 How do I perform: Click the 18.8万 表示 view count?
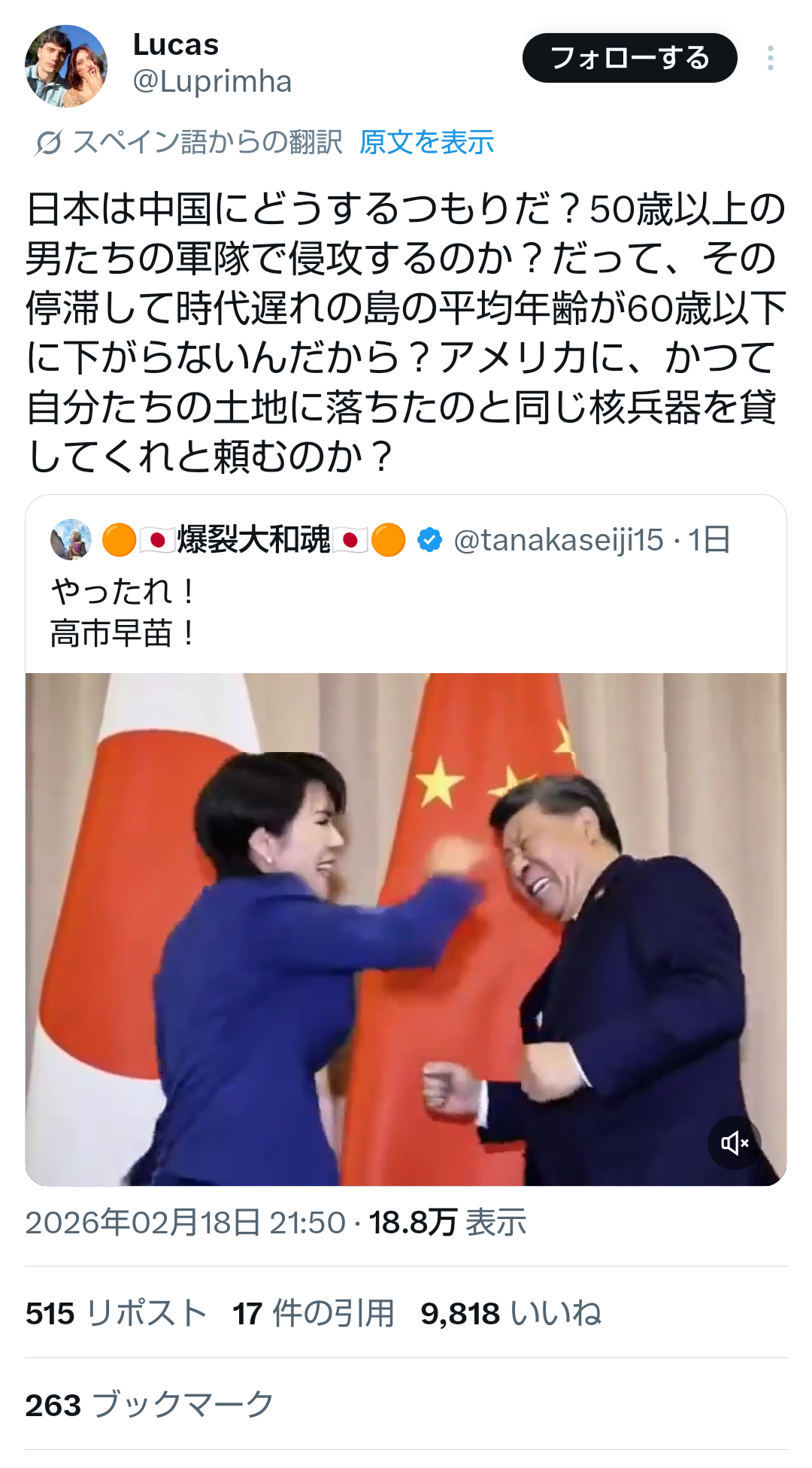(447, 1222)
